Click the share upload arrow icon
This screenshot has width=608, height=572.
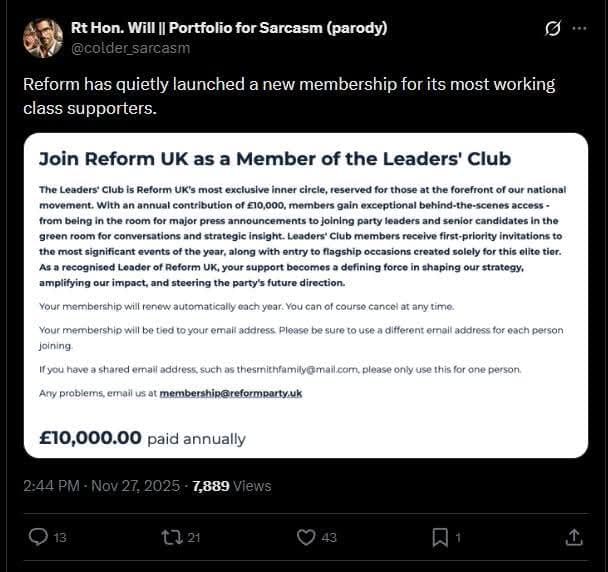574,537
